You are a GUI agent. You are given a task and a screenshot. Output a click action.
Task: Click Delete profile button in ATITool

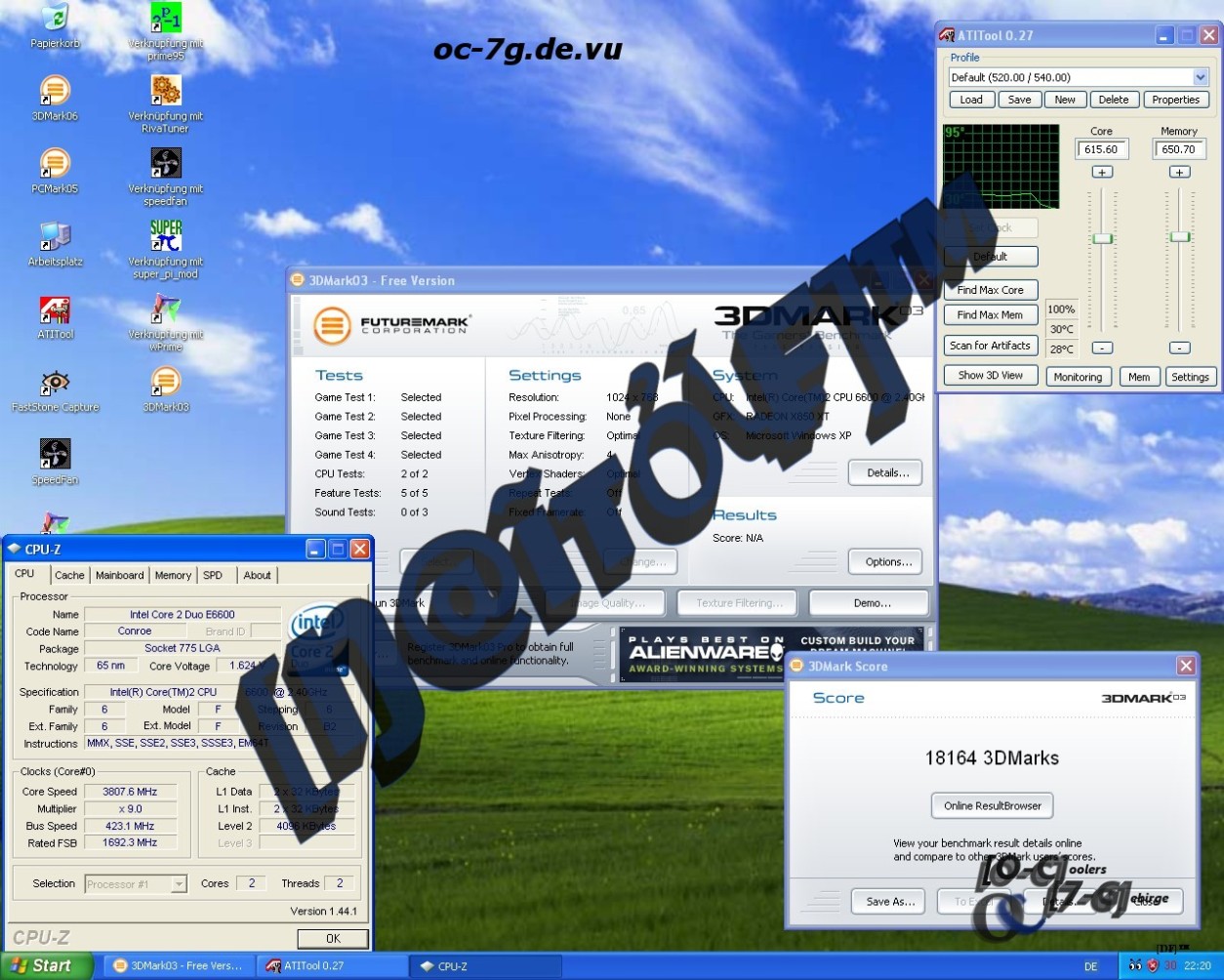(1114, 100)
